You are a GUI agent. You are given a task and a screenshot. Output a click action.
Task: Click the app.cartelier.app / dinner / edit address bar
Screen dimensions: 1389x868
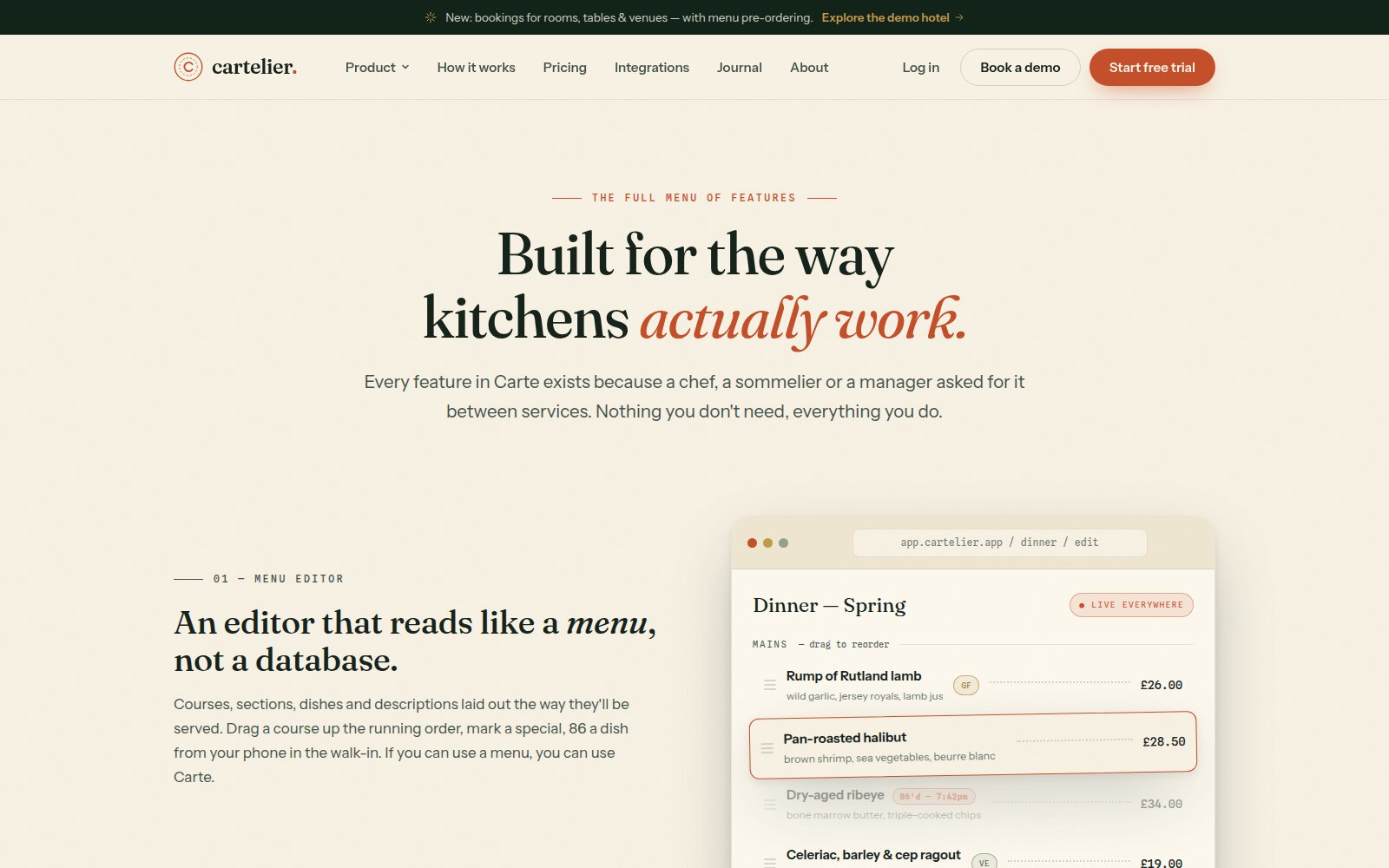coord(1000,542)
